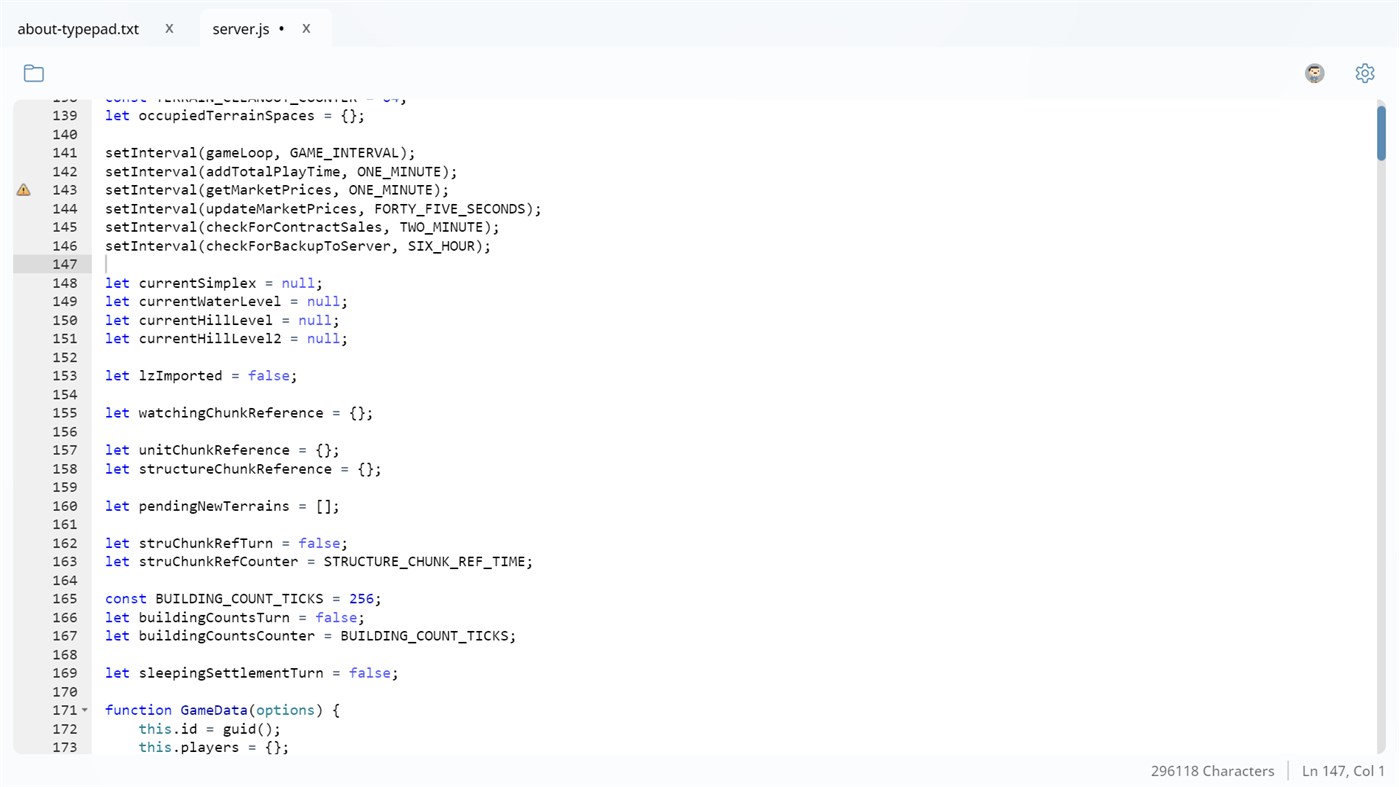Click the highlighted line 147 number
The width and height of the screenshot is (1399, 787).
coord(64,264)
